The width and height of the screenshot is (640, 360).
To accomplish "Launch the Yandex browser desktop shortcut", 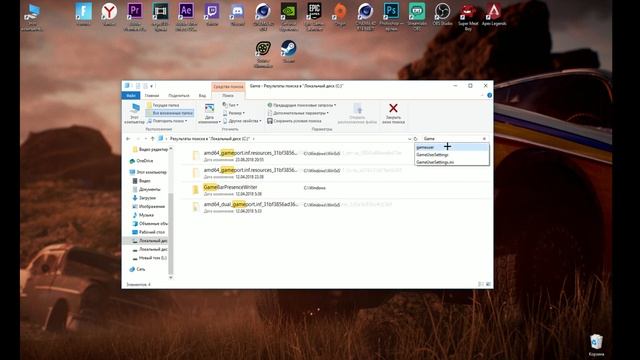I will [109, 12].
